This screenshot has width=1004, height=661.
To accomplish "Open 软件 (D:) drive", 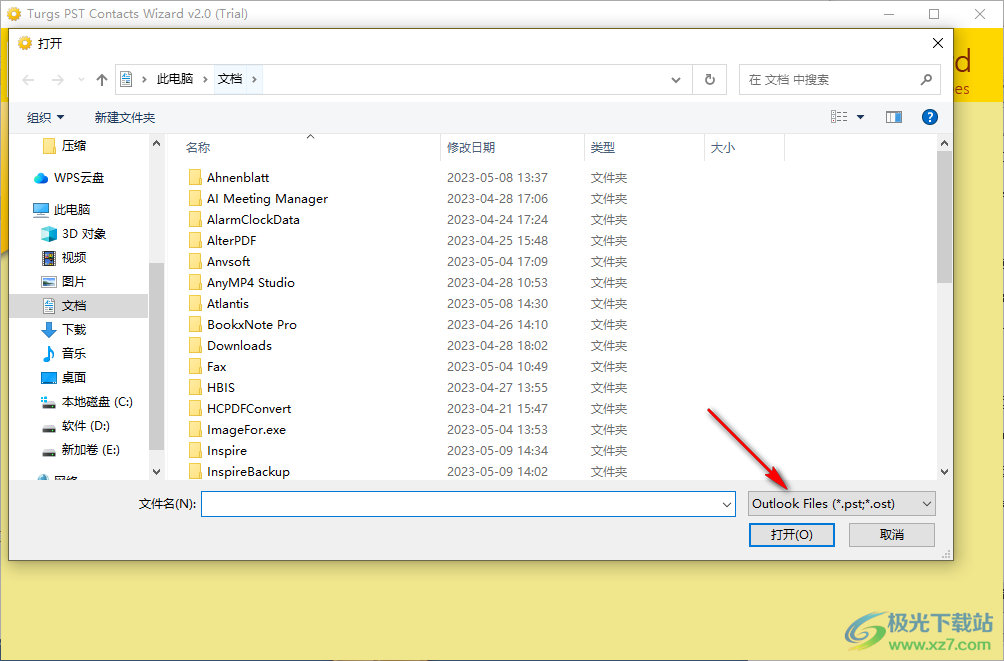I will click(76, 426).
